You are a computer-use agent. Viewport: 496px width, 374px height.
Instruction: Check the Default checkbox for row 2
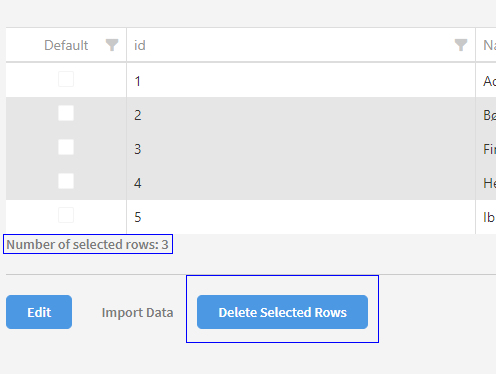pyautogui.click(x=66, y=113)
